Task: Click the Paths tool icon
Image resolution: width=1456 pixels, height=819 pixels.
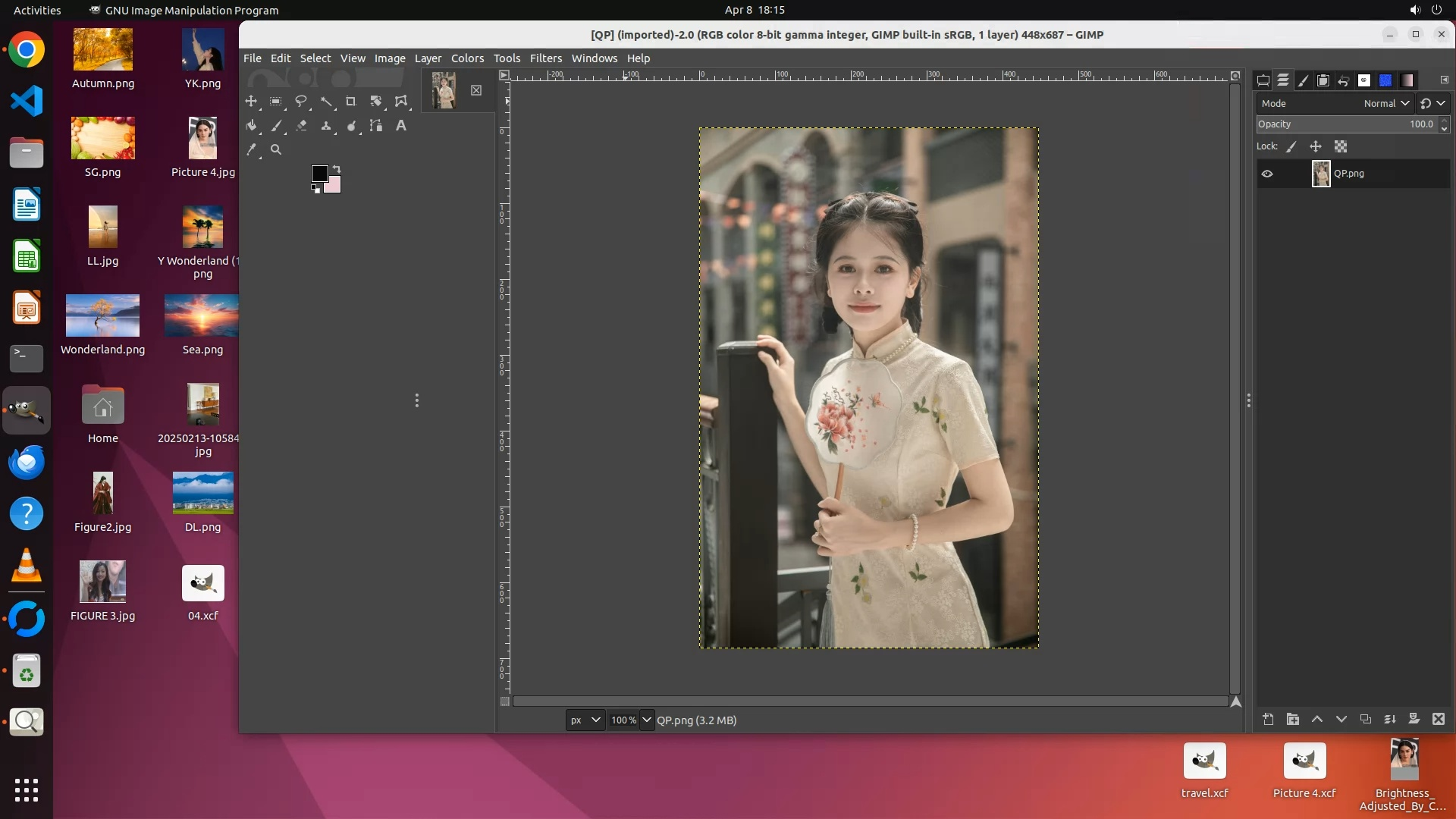Action: click(x=376, y=126)
